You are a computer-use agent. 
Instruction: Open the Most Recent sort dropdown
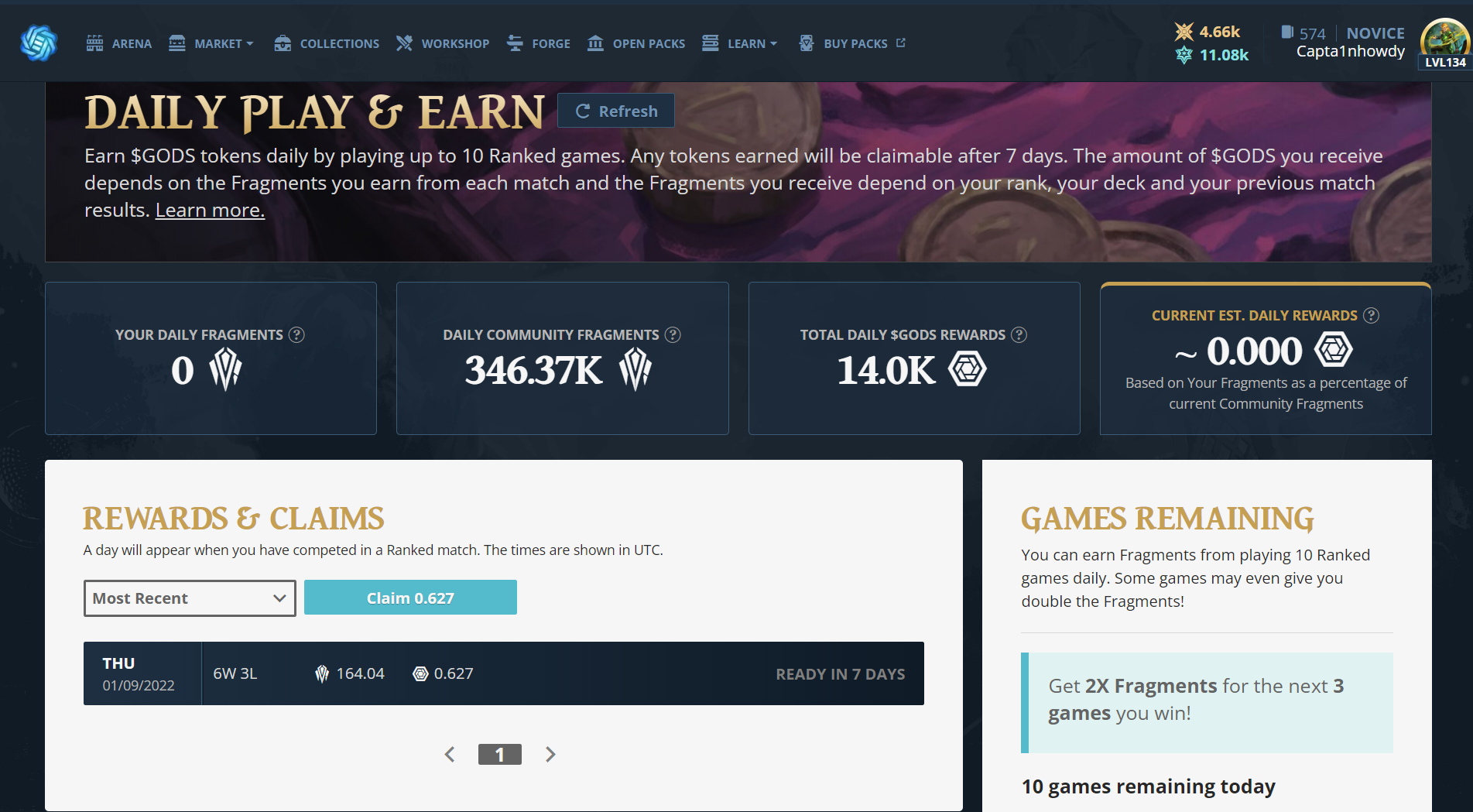coord(190,598)
